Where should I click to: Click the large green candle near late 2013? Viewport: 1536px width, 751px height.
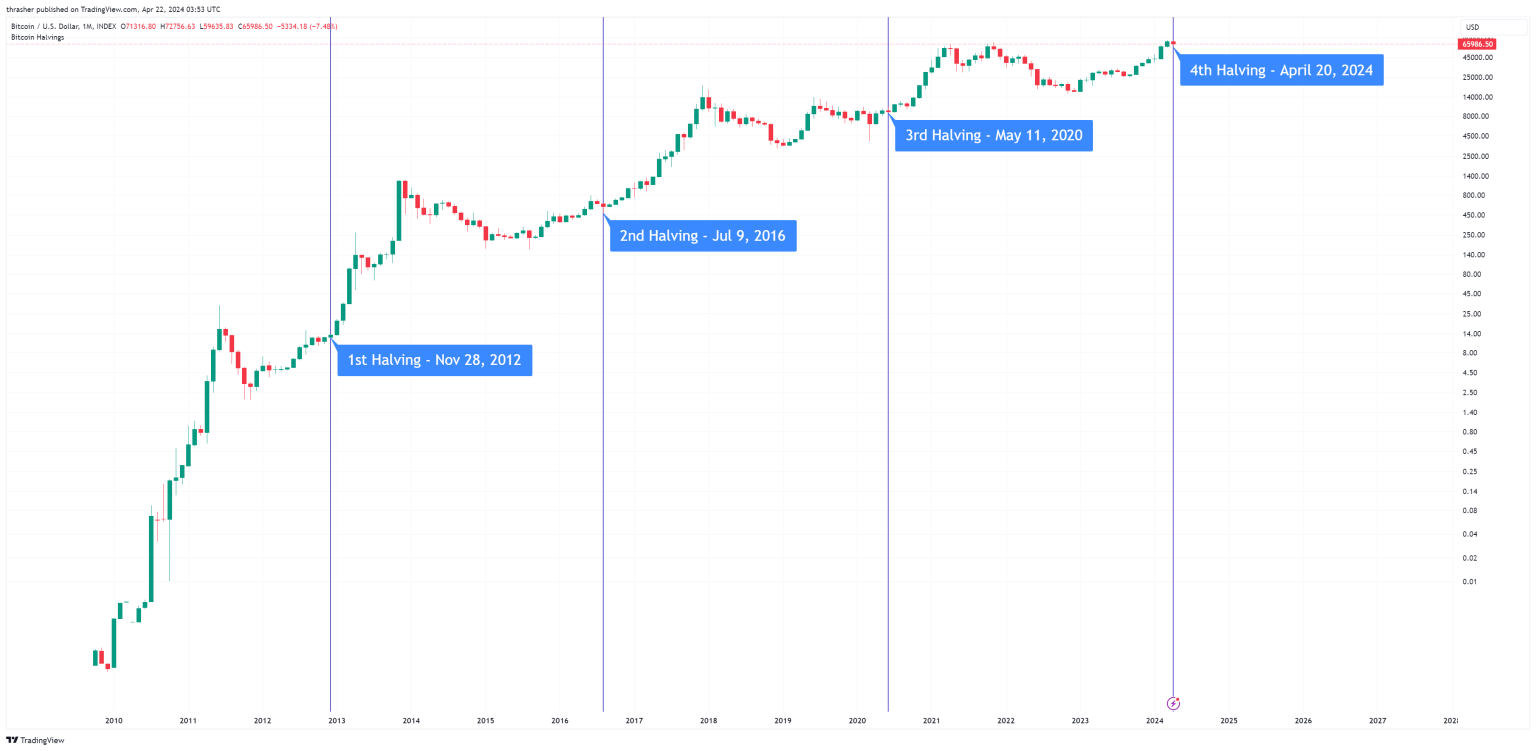[x=400, y=210]
